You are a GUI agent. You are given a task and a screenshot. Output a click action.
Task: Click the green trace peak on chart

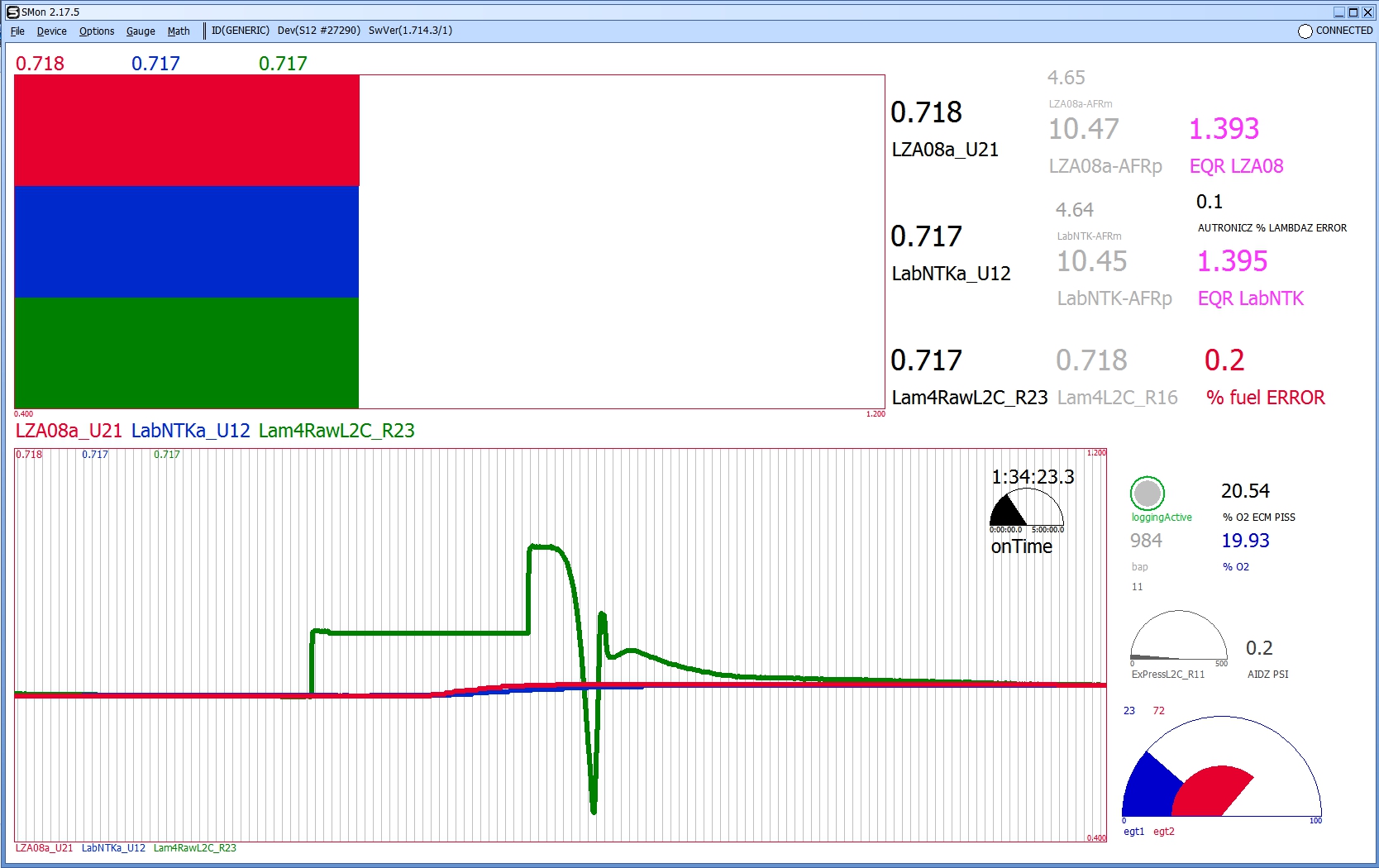pyautogui.click(x=546, y=546)
